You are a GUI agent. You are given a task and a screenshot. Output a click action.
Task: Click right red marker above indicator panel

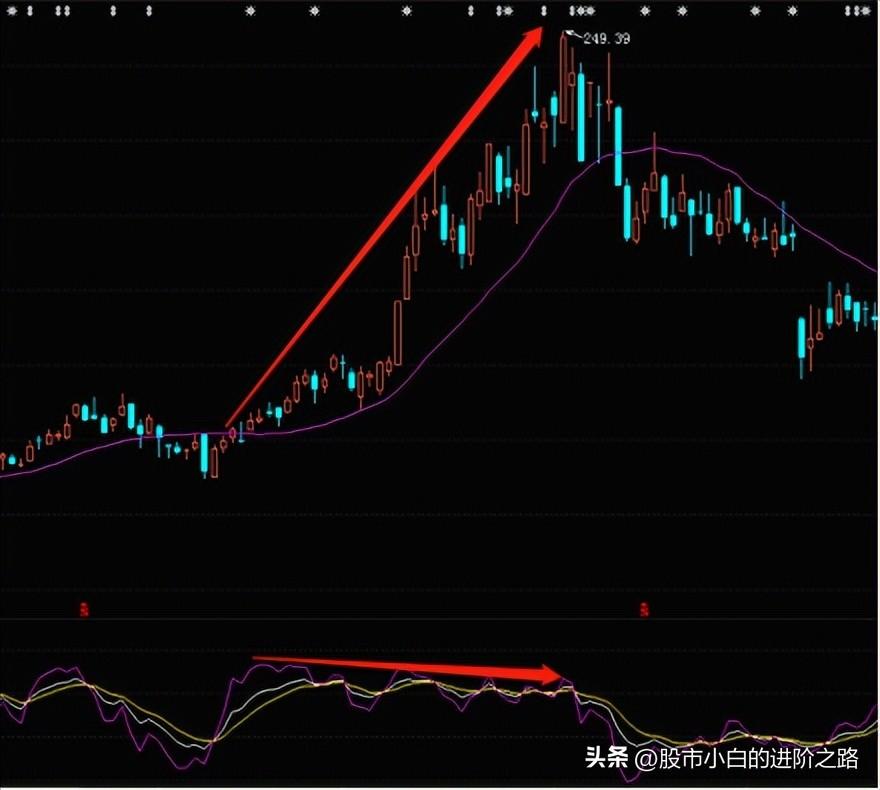pos(646,607)
